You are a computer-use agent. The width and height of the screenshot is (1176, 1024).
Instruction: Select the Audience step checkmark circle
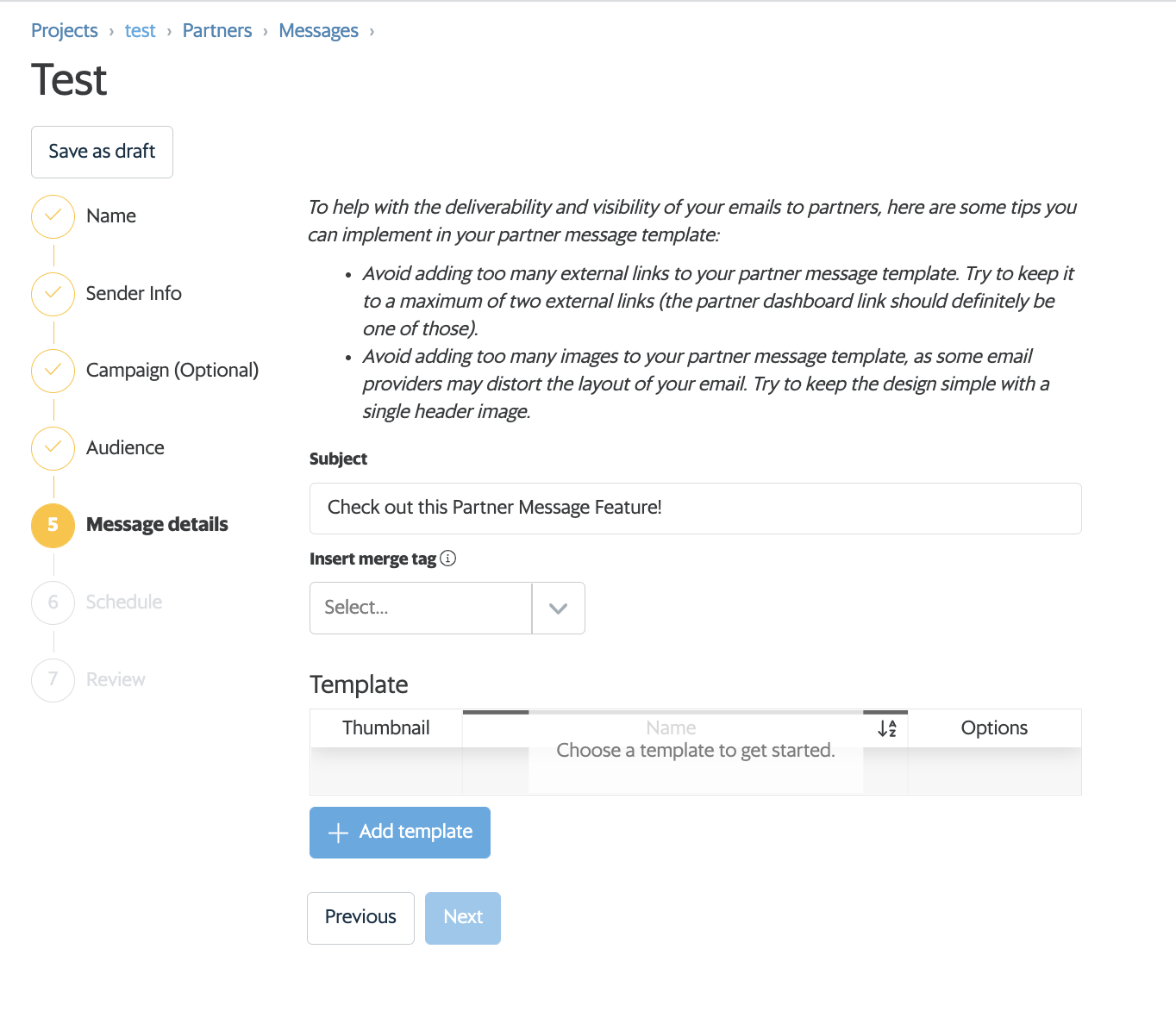coord(53,448)
